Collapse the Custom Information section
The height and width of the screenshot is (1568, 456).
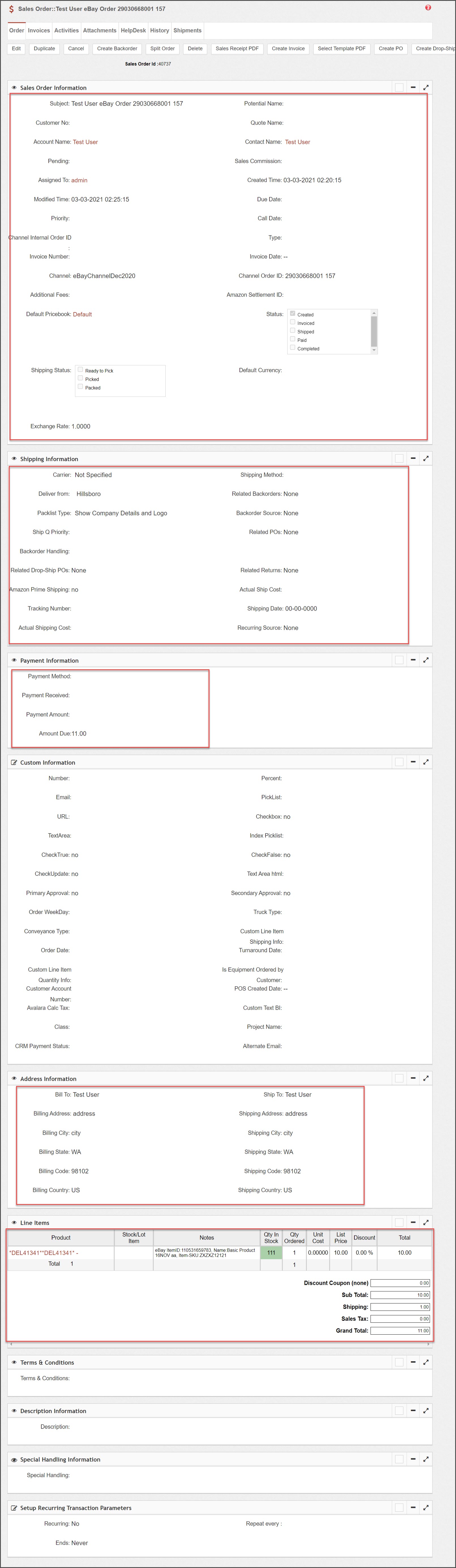click(413, 762)
